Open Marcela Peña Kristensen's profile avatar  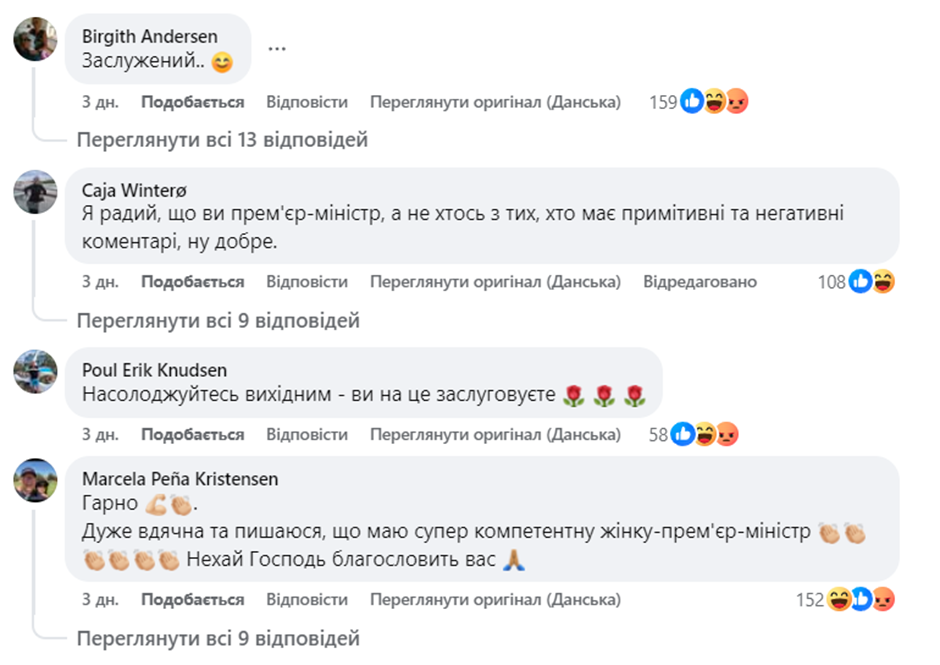35,481
